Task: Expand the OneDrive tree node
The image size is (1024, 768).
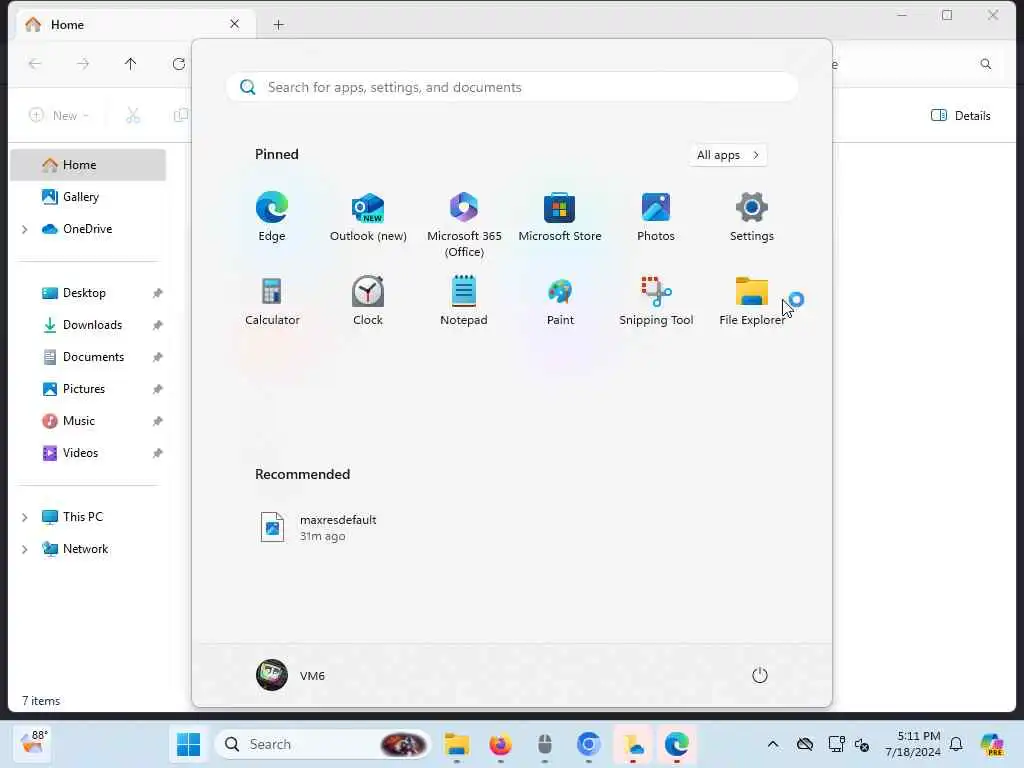Action: pos(24,229)
